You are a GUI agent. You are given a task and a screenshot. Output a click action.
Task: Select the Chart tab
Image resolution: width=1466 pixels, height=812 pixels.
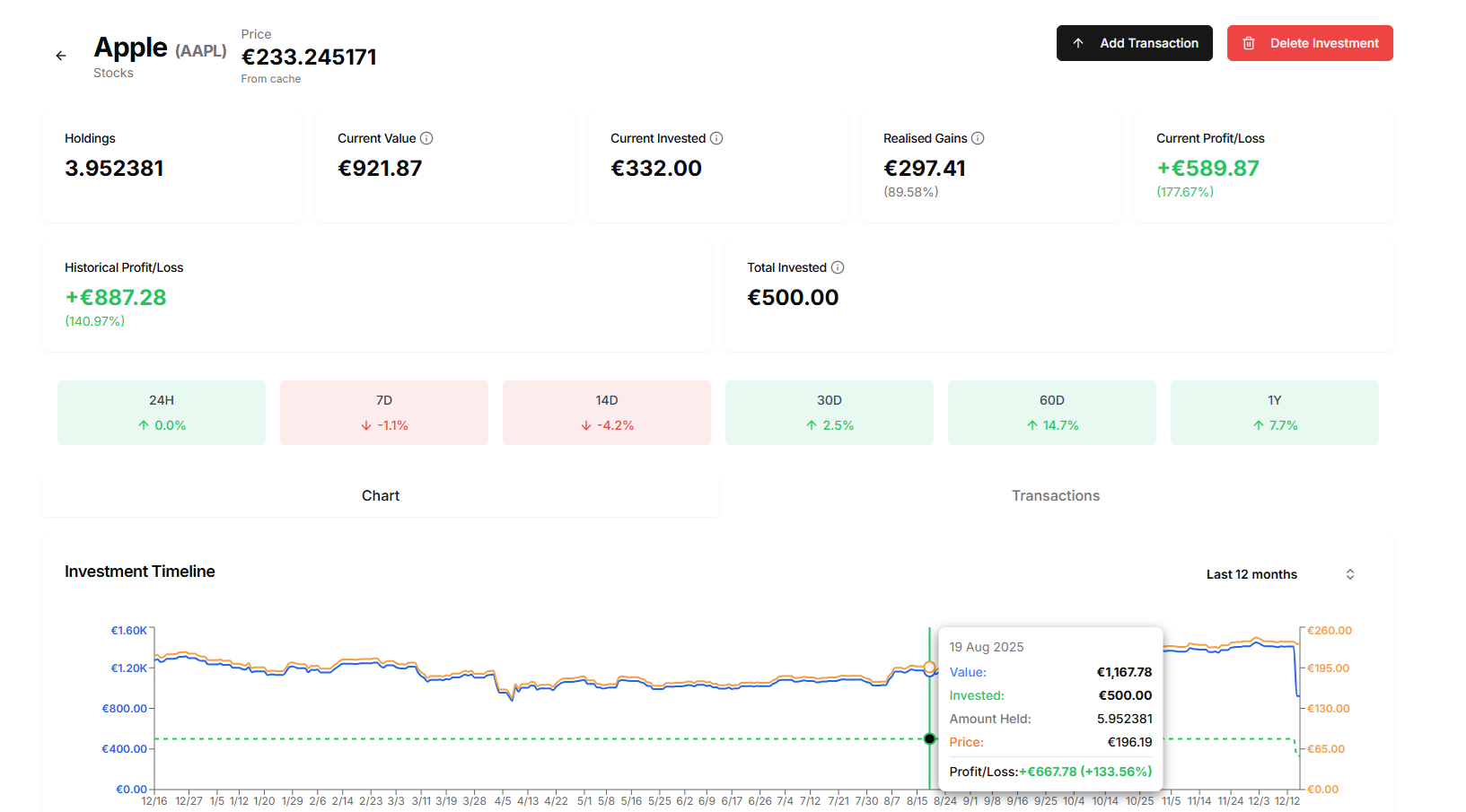point(381,495)
